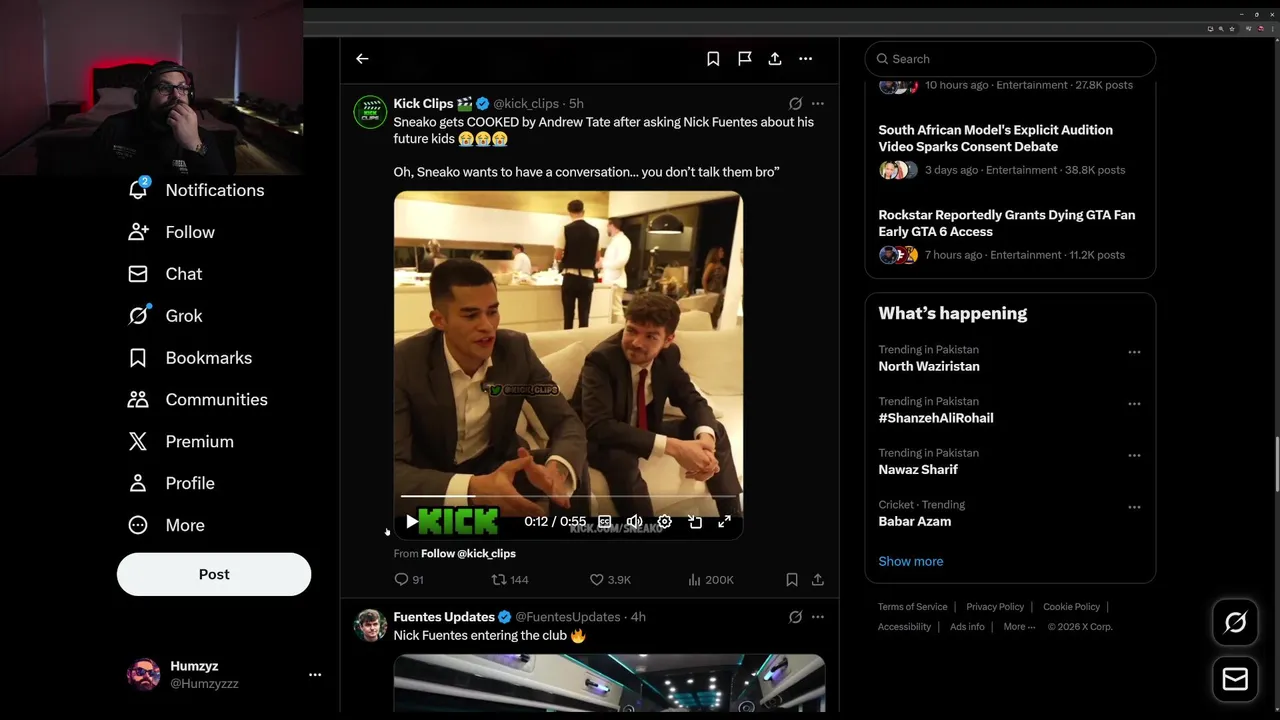Viewport: 1280px width, 720px height.
Task: Open Chat in sidebar
Action: pyautogui.click(x=165, y=274)
